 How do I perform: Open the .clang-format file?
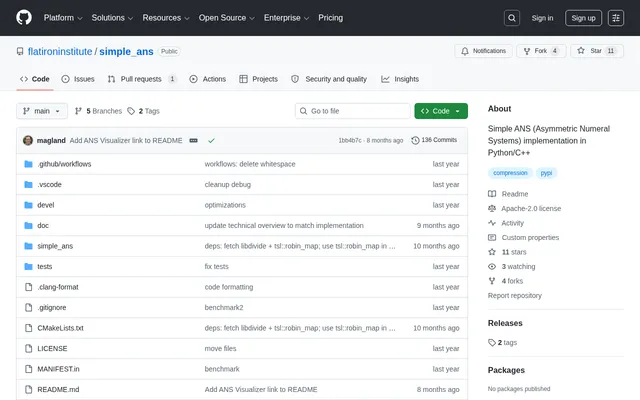[58, 287]
